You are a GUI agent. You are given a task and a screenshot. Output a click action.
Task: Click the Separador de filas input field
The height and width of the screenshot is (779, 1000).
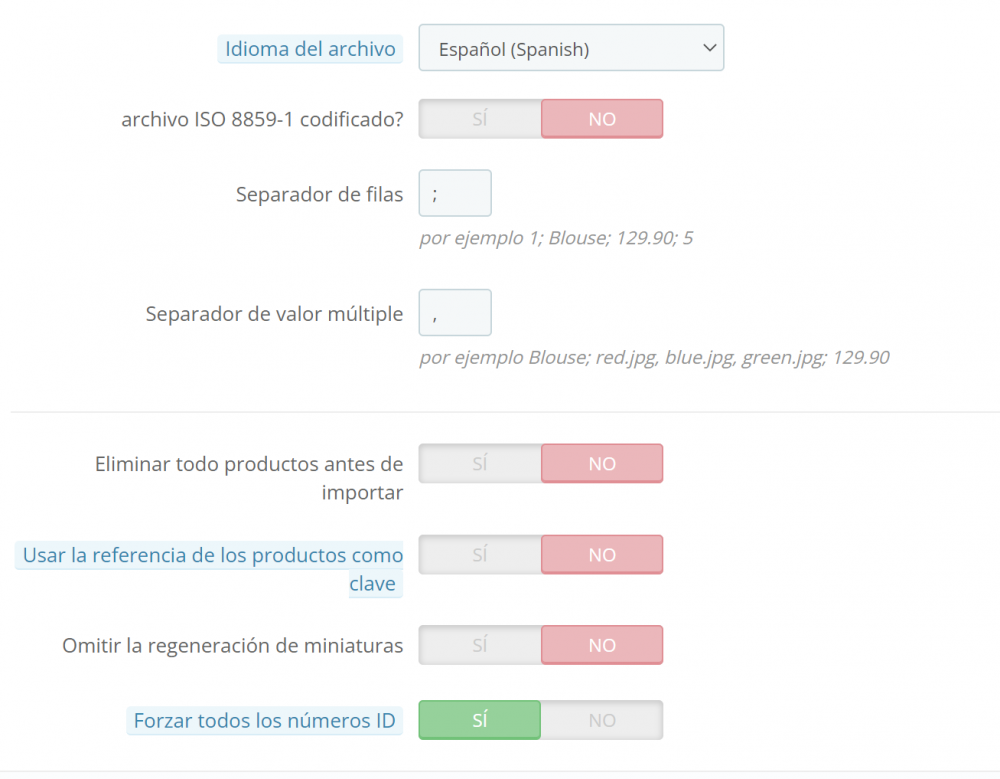pos(455,193)
